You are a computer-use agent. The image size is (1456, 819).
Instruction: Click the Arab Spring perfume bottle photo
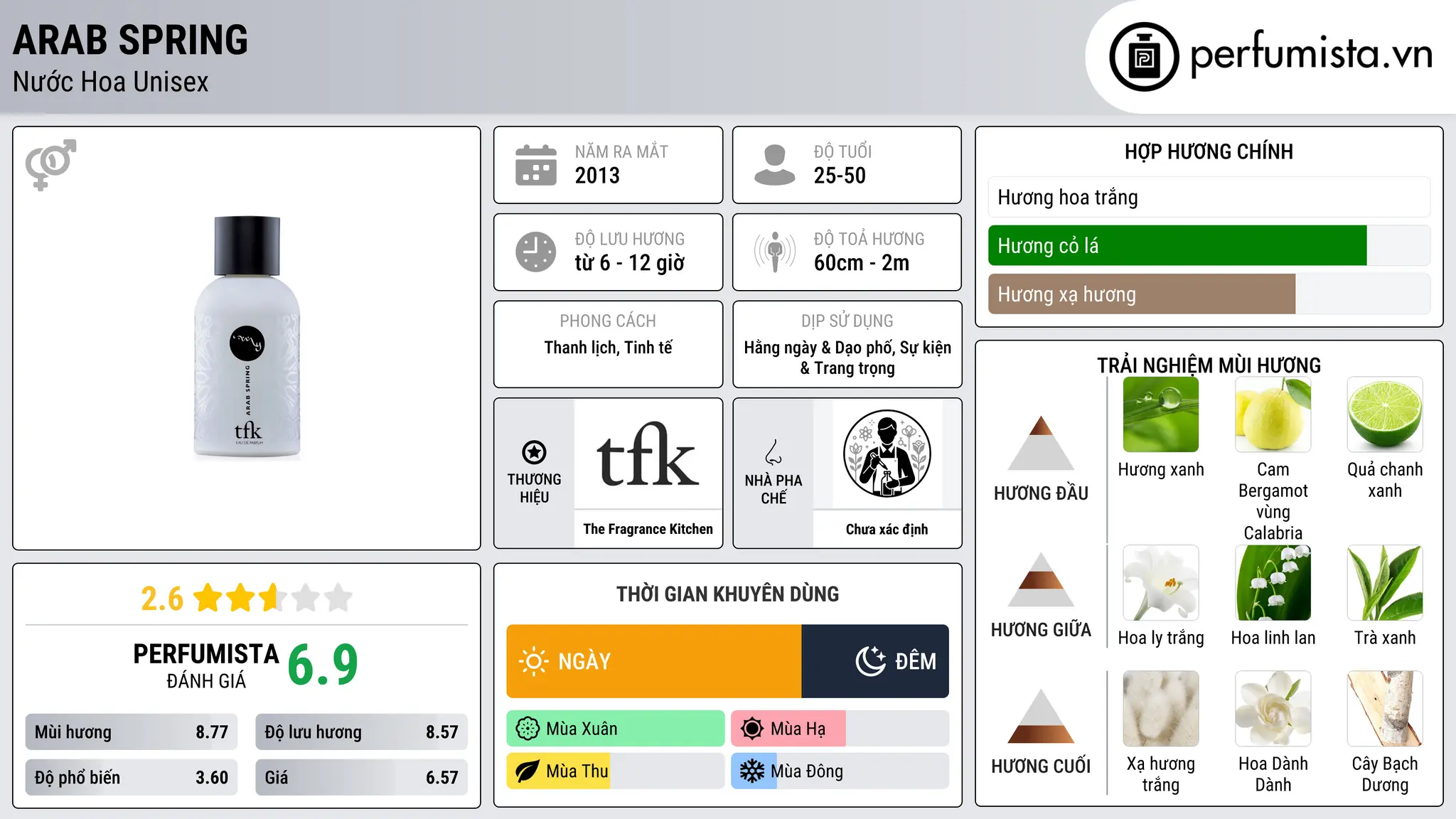coord(247,338)
